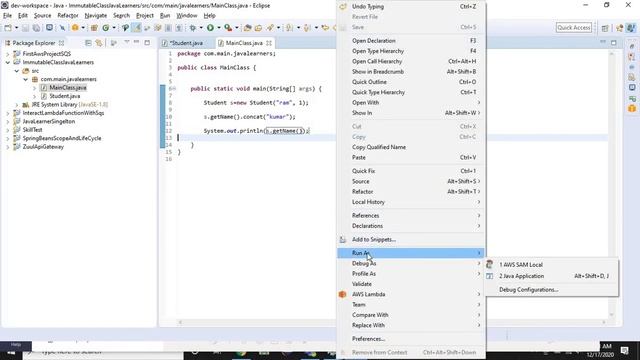This screenshot has height=360, width=640.
Task: Open the Window menu
Action: tap(187, 16)
